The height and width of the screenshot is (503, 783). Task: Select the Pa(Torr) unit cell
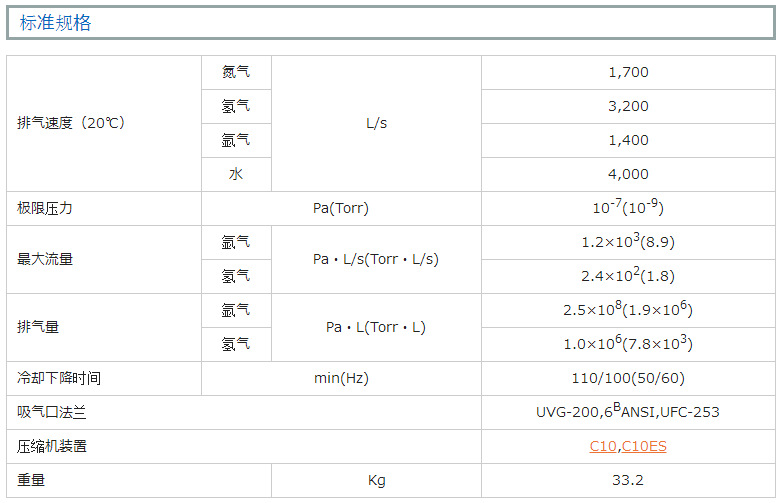click(x=340, y=208)
